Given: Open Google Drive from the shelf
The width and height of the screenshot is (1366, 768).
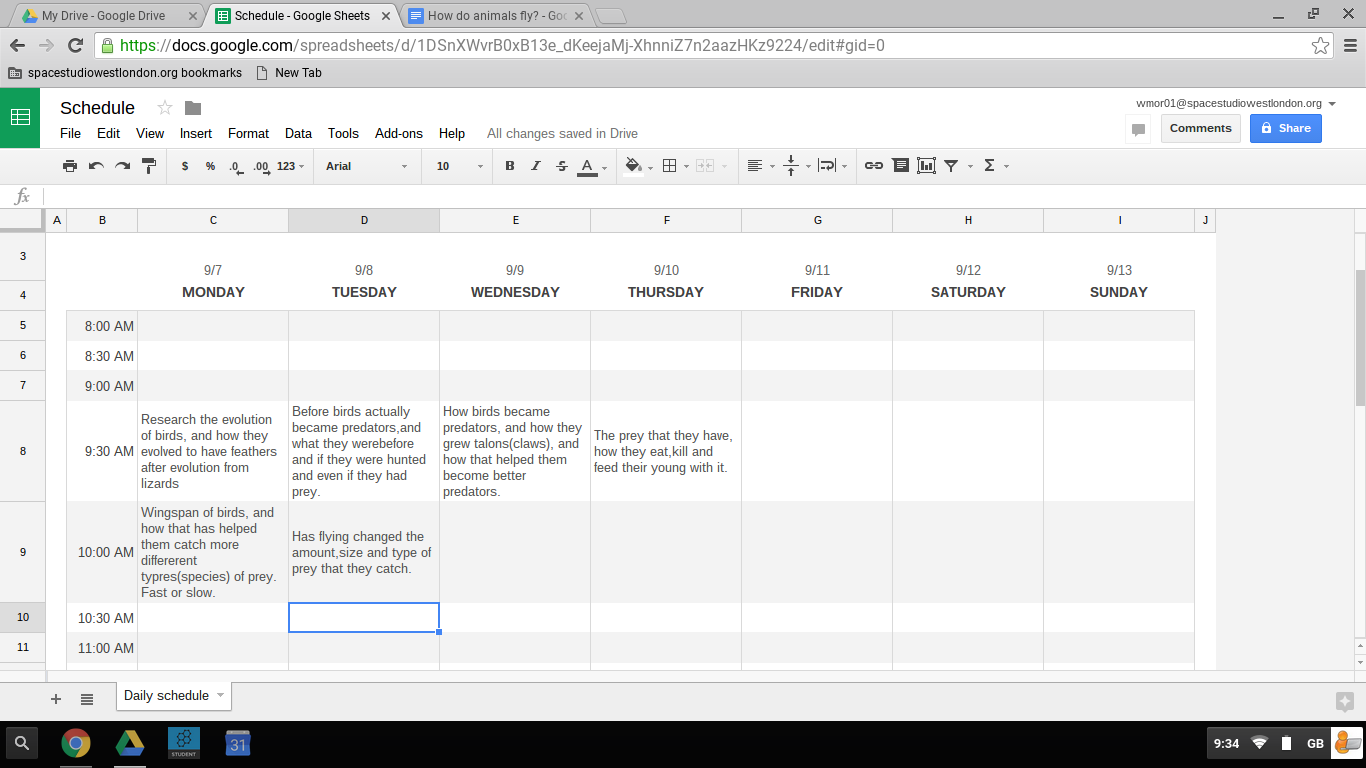Looking at the screenshot, I should [129, 743].
